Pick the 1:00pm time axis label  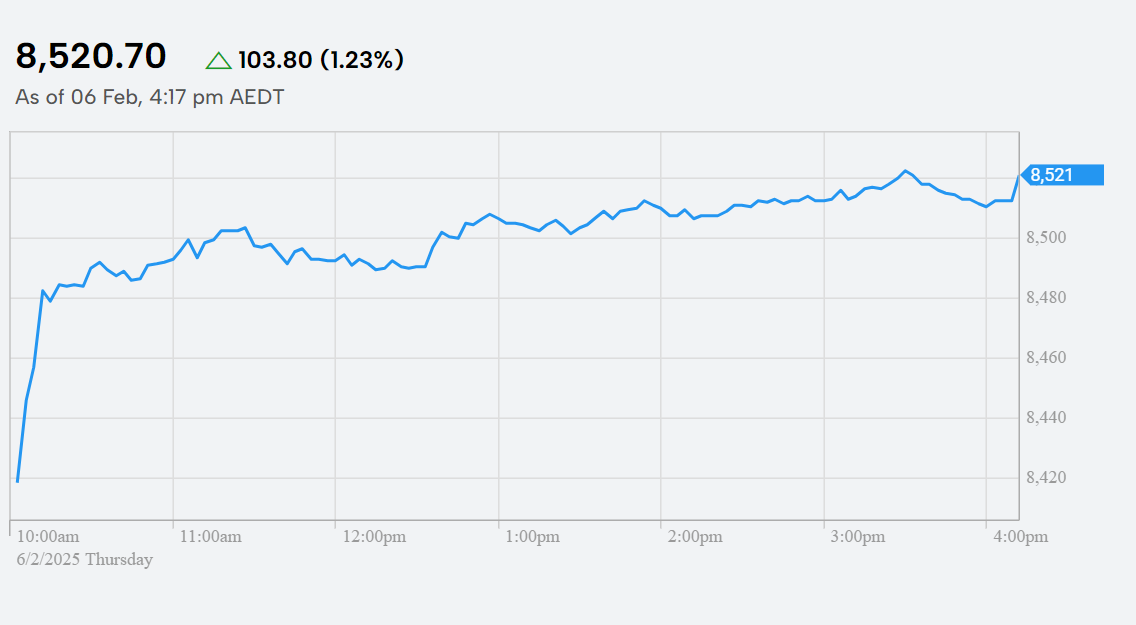pyautogui.click(x=533, y=537)
